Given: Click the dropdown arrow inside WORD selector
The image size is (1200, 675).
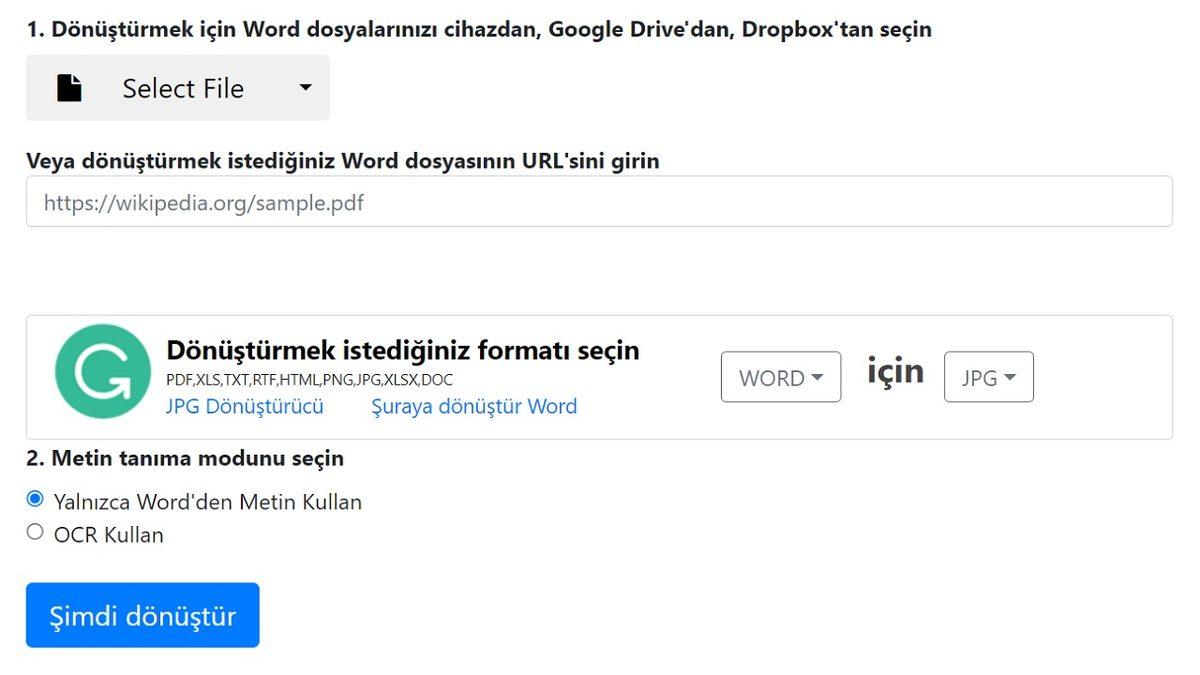Looking at the screenshot, I should [820, 377].
